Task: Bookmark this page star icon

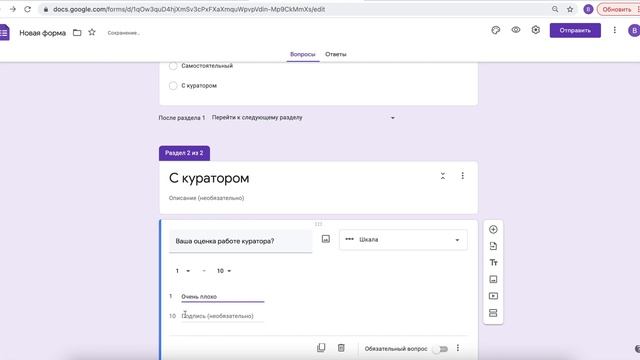Action: click(570, 9)
